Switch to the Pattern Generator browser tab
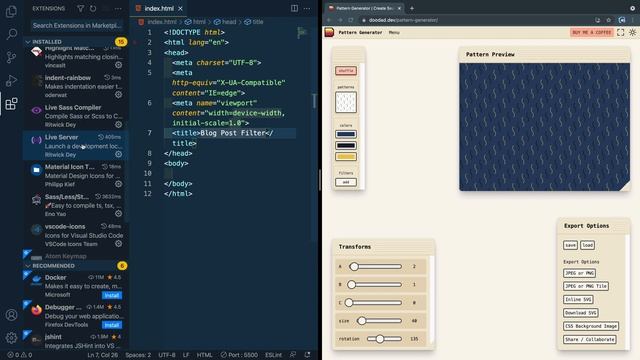The width and height of the screenshot is (640, 360). pyautogui.click(x=364, y=8)
